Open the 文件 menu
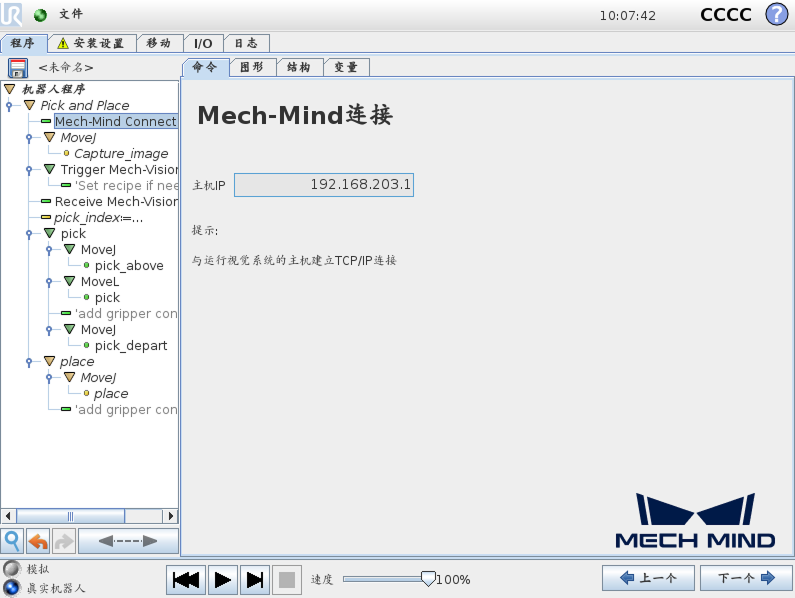 pyautogui.click(x=70, y=14)
